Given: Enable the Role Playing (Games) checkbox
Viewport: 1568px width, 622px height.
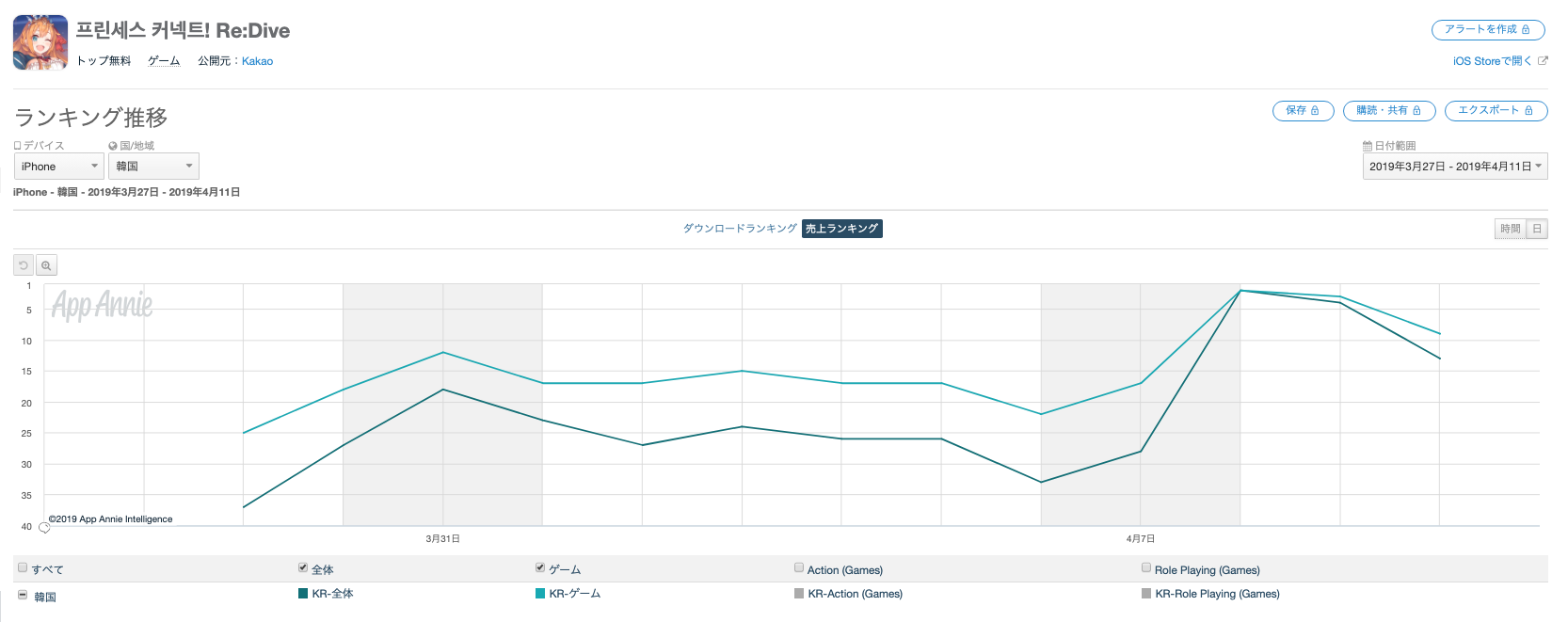Looking at the screenshot, I should point(1146,567).
